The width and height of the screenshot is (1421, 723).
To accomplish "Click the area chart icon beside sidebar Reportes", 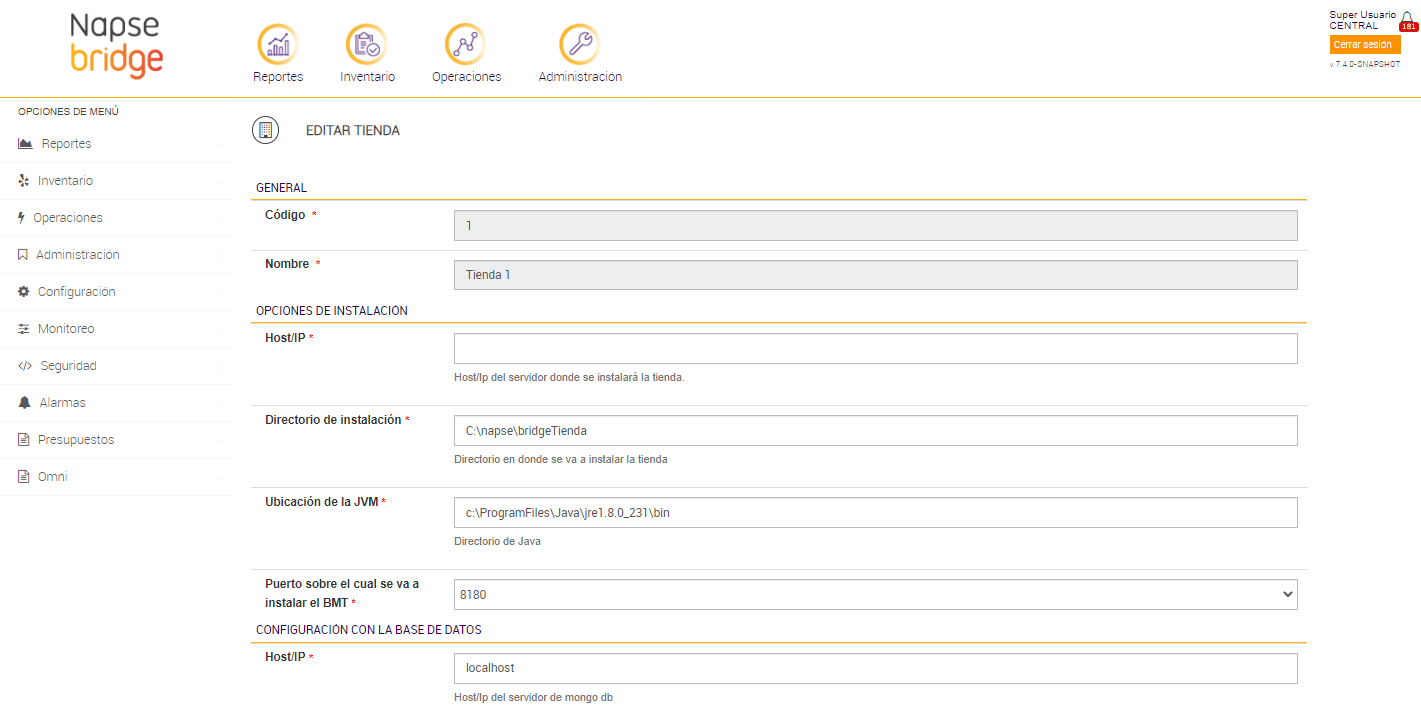I will pyautogui.click(x=26, y=144).
